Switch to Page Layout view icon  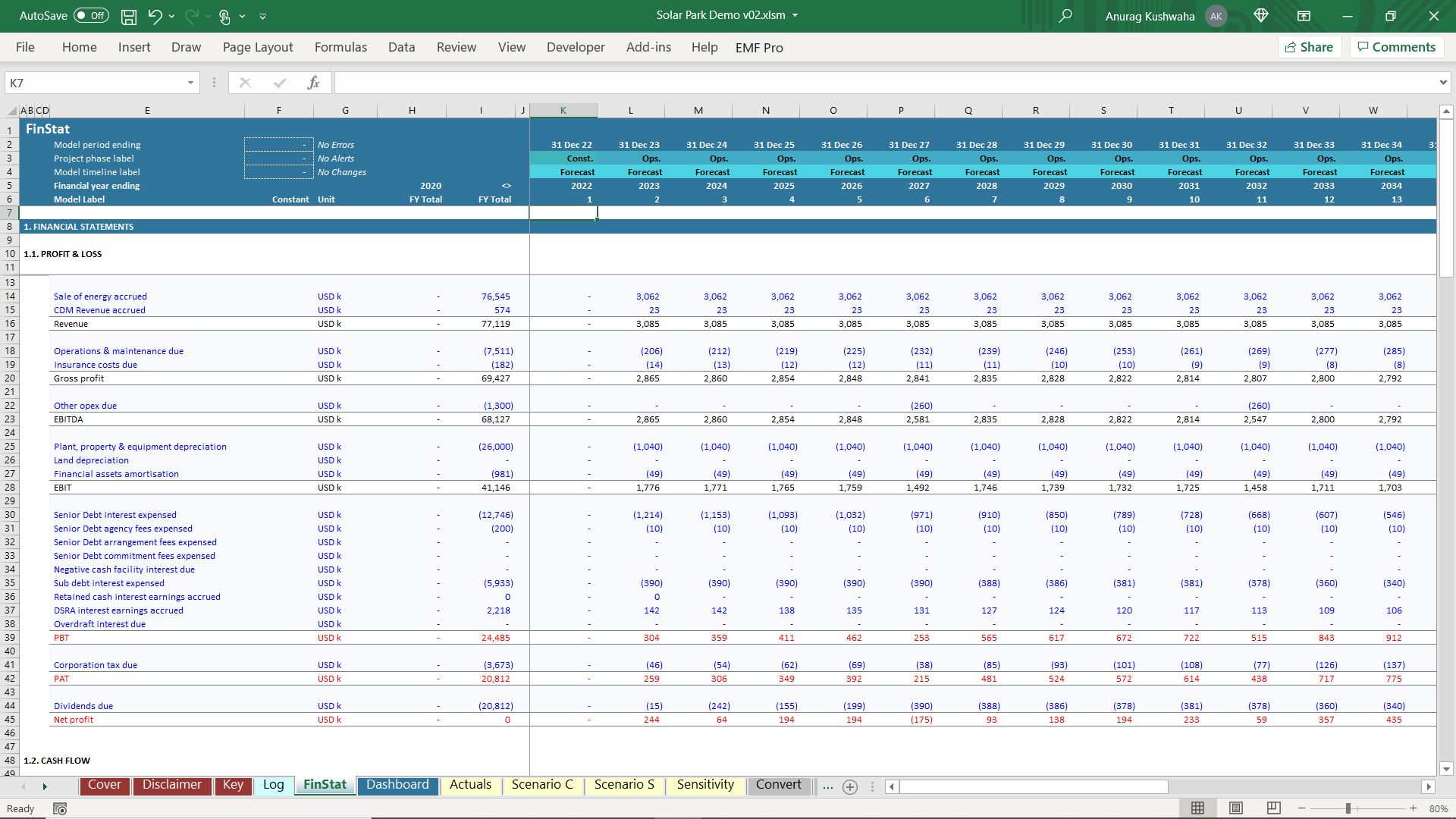coord(1236,808)
